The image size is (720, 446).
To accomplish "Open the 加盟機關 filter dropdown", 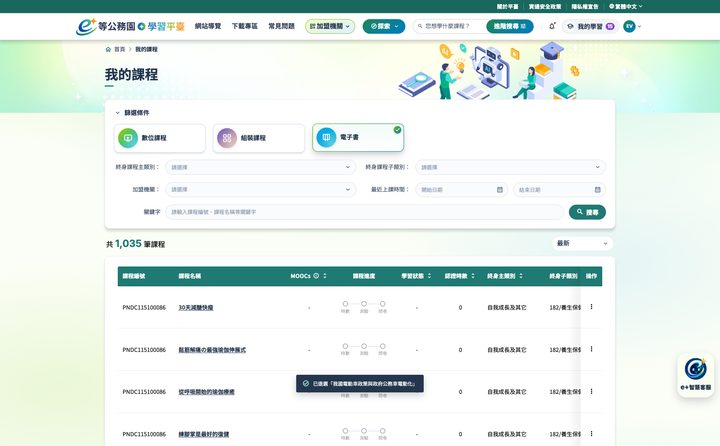I will click(260, 189).
